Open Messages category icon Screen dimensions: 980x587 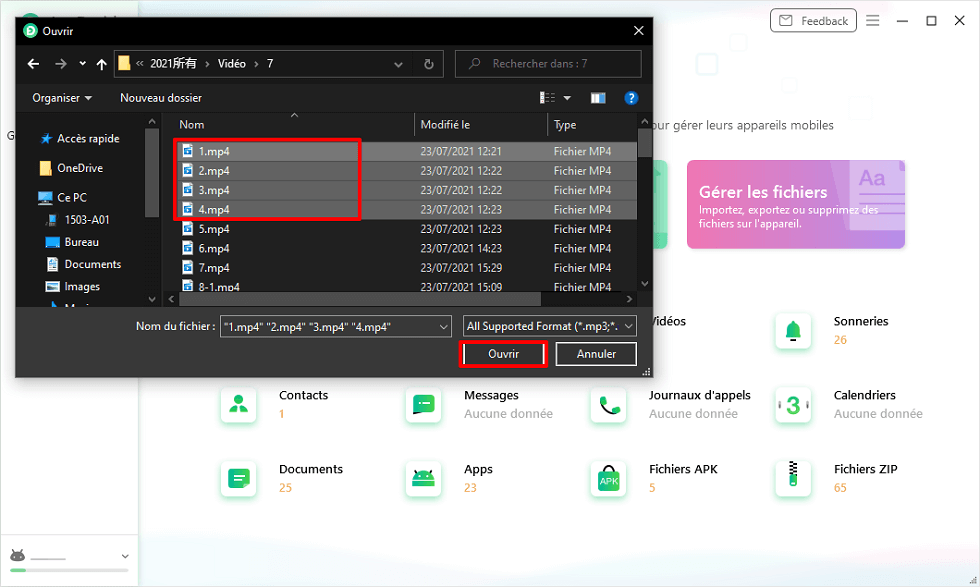click(423, 404)
